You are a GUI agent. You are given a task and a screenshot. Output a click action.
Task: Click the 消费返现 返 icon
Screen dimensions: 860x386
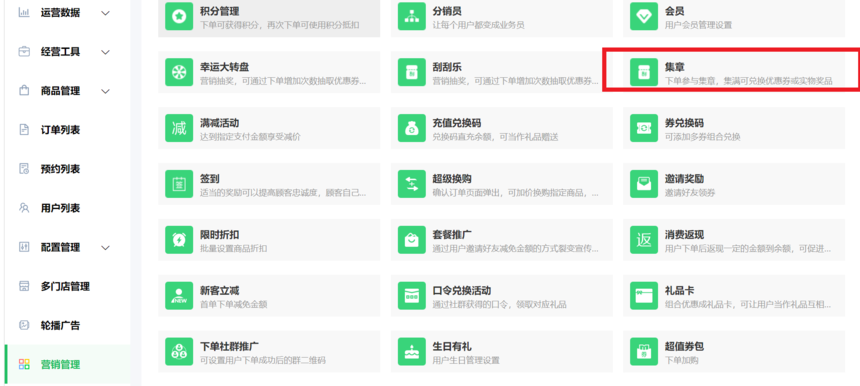point(643,240)
